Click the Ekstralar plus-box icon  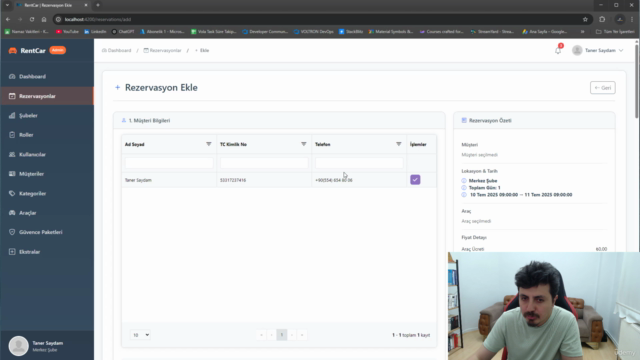(12, 252)
